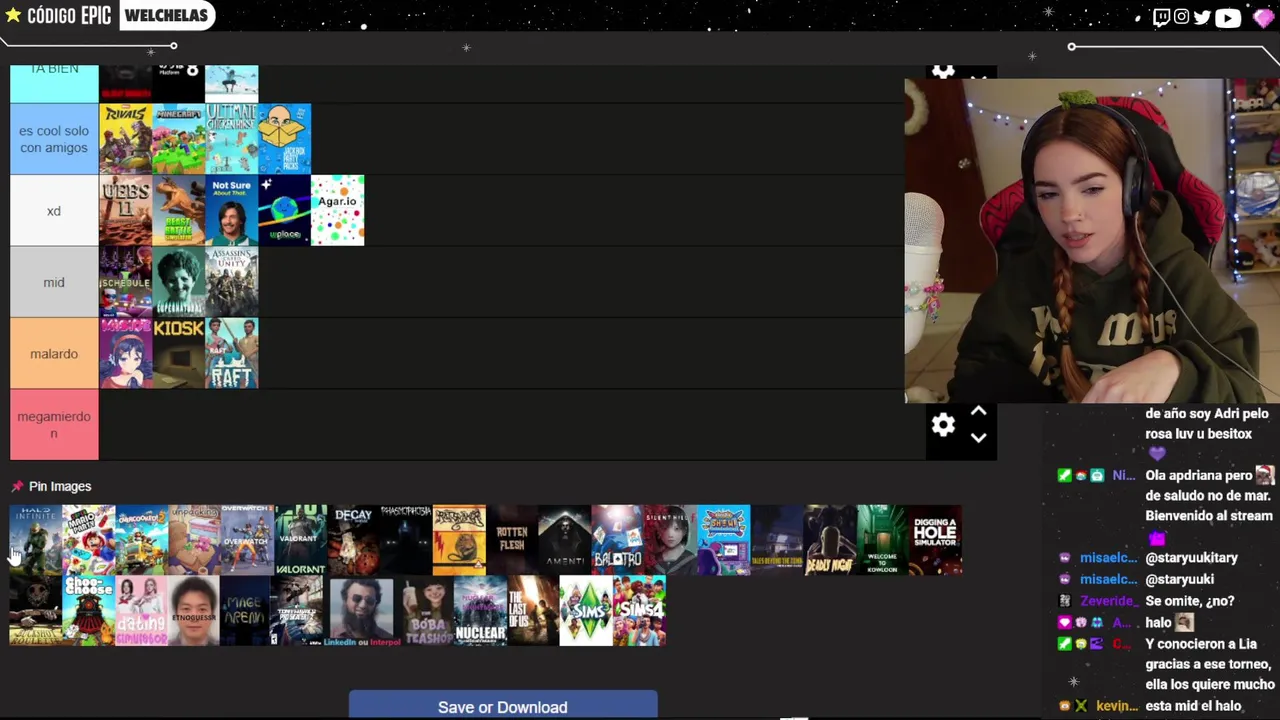Pick the yellow graffiti rat cover

pyautogui.click(x=459, y=540)
